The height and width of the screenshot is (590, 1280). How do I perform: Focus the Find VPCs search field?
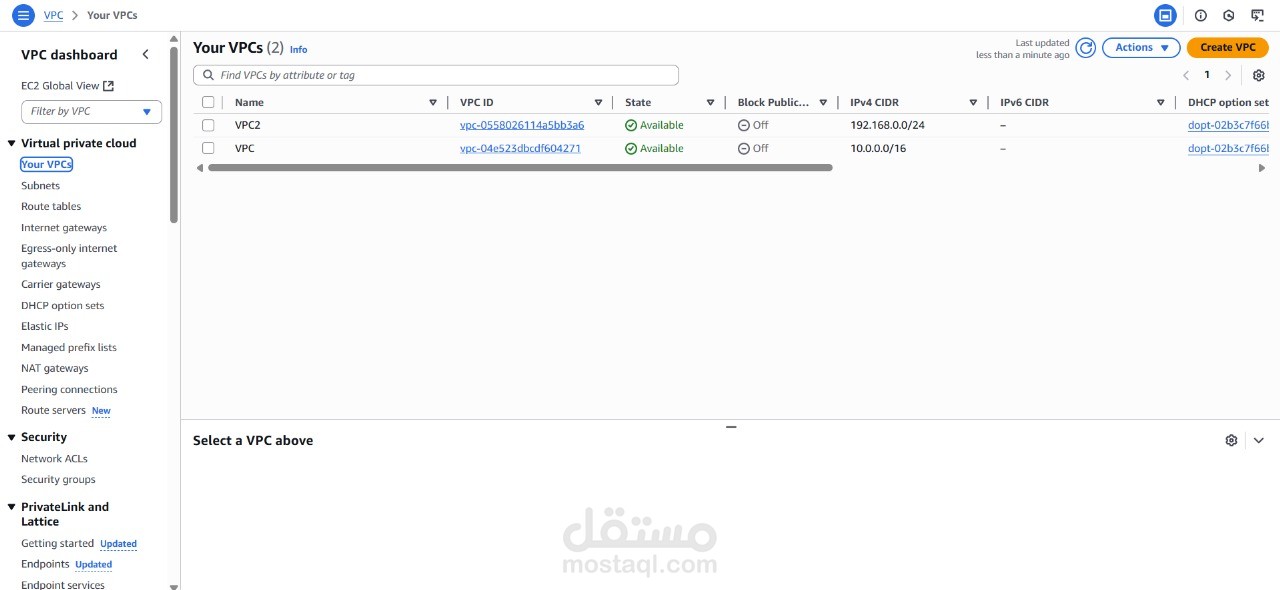pyautogui.click(x=436, y=75)
